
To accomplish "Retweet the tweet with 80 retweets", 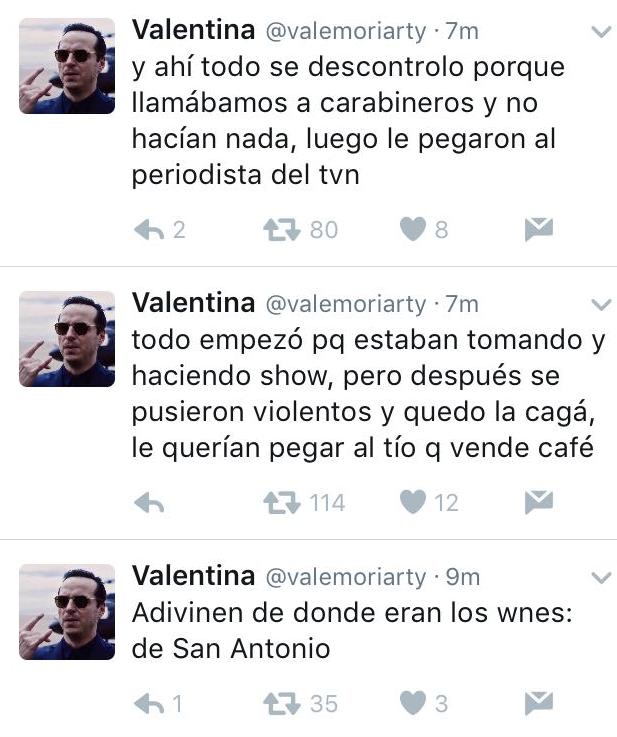I will (281, 230).
